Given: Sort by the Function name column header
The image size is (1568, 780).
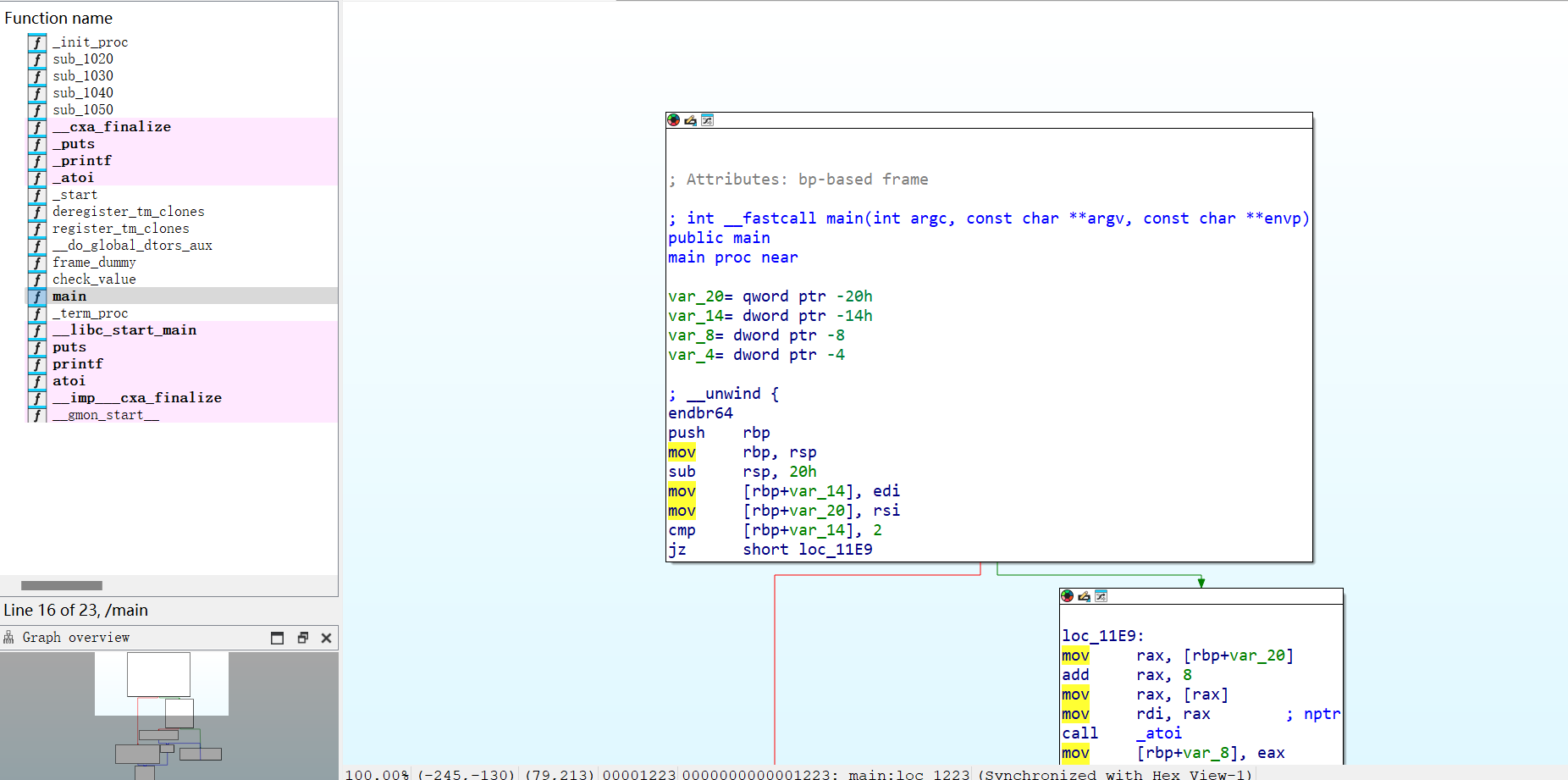Looking at the screenshot, I should click(58, 18).
